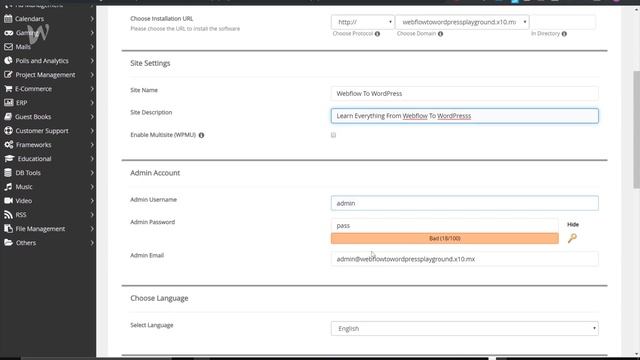Click the Polls and Analytics pie icon
Screen dimensions: 640x360
[8, 60]
